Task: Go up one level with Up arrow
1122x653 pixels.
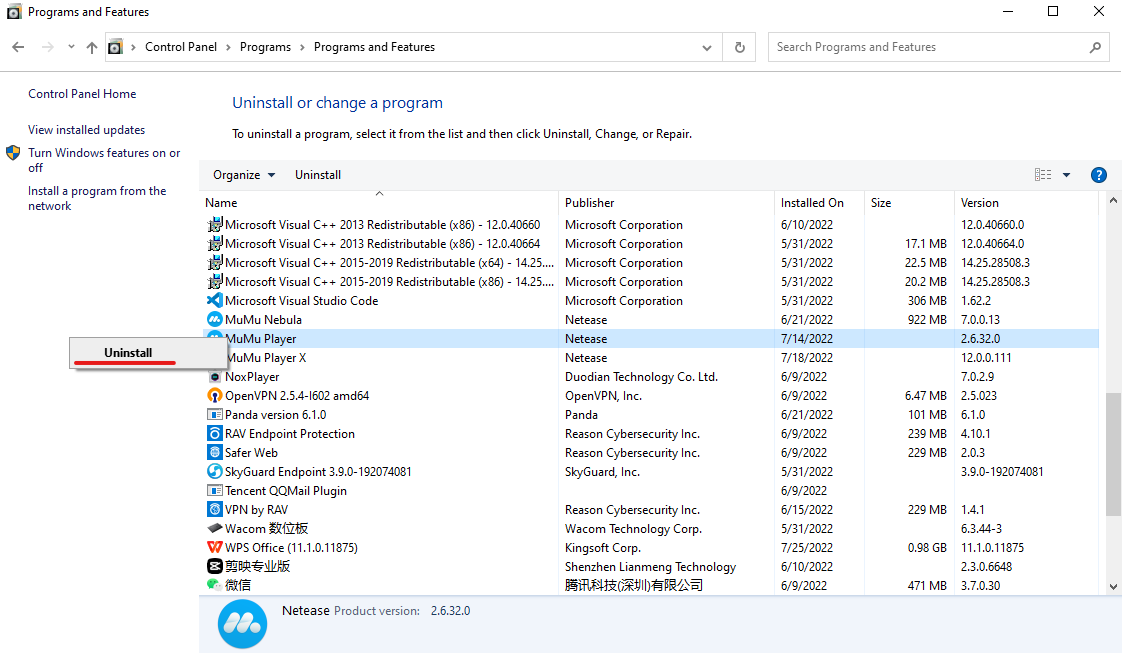Action: point(92,47)
